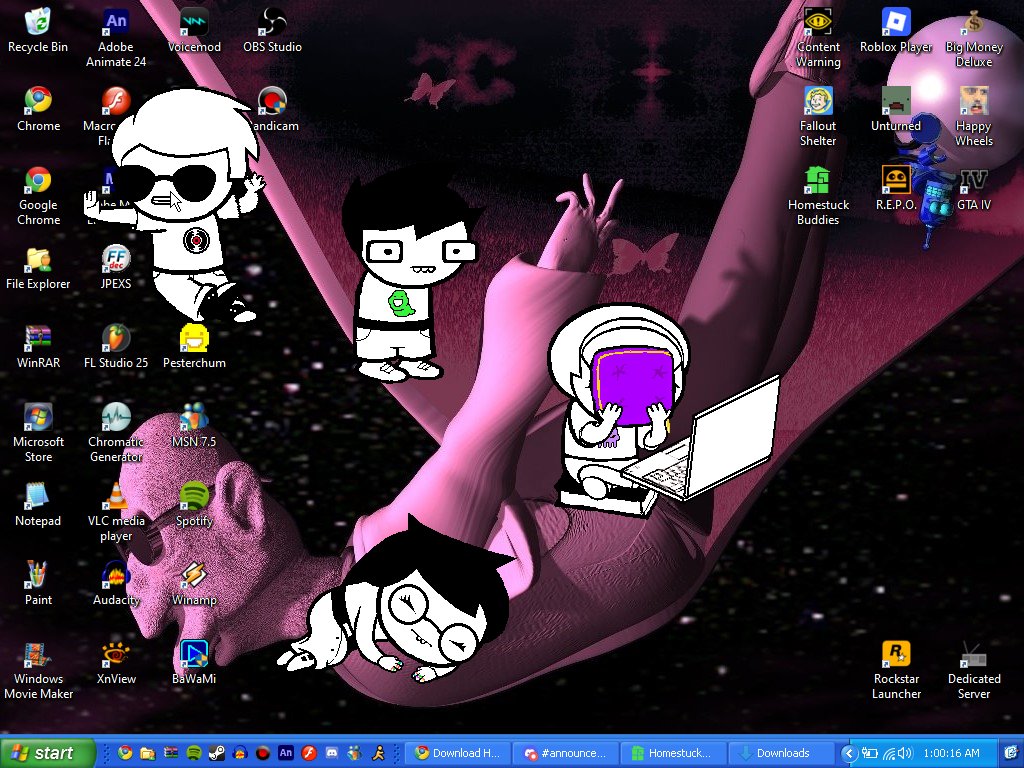This screenshot has height=768, width=1024.
Task: Open the Pesterchum desktop shortcut
Action: point(194,346)
